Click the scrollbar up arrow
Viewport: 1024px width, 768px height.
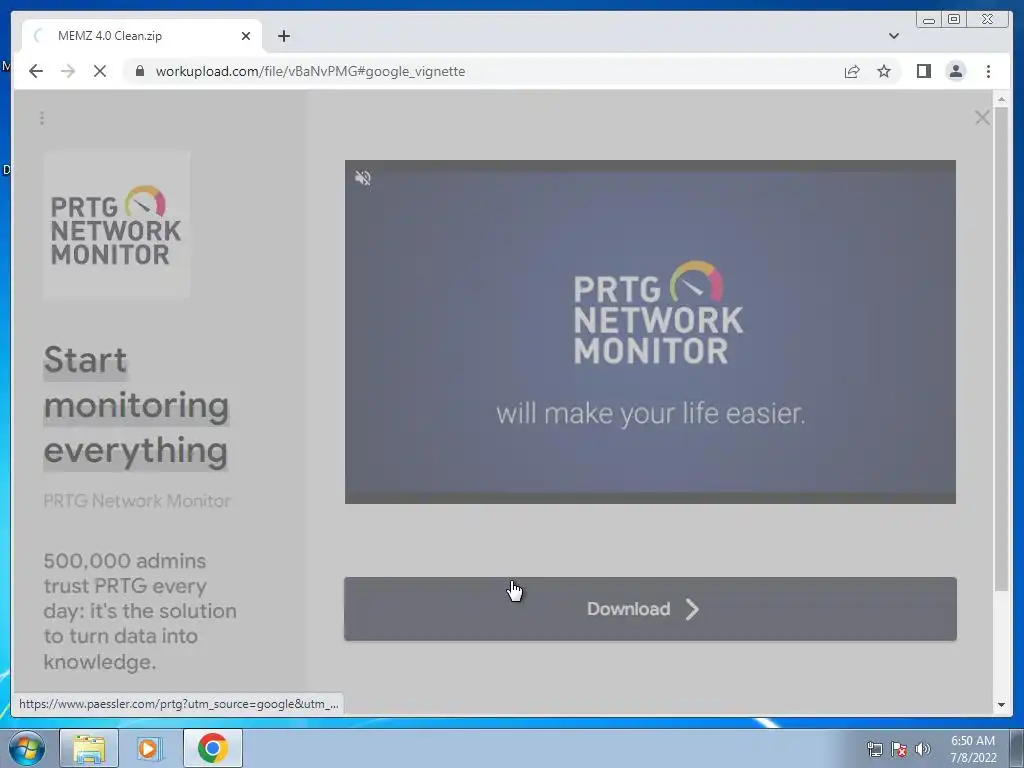pos(1001,100)
